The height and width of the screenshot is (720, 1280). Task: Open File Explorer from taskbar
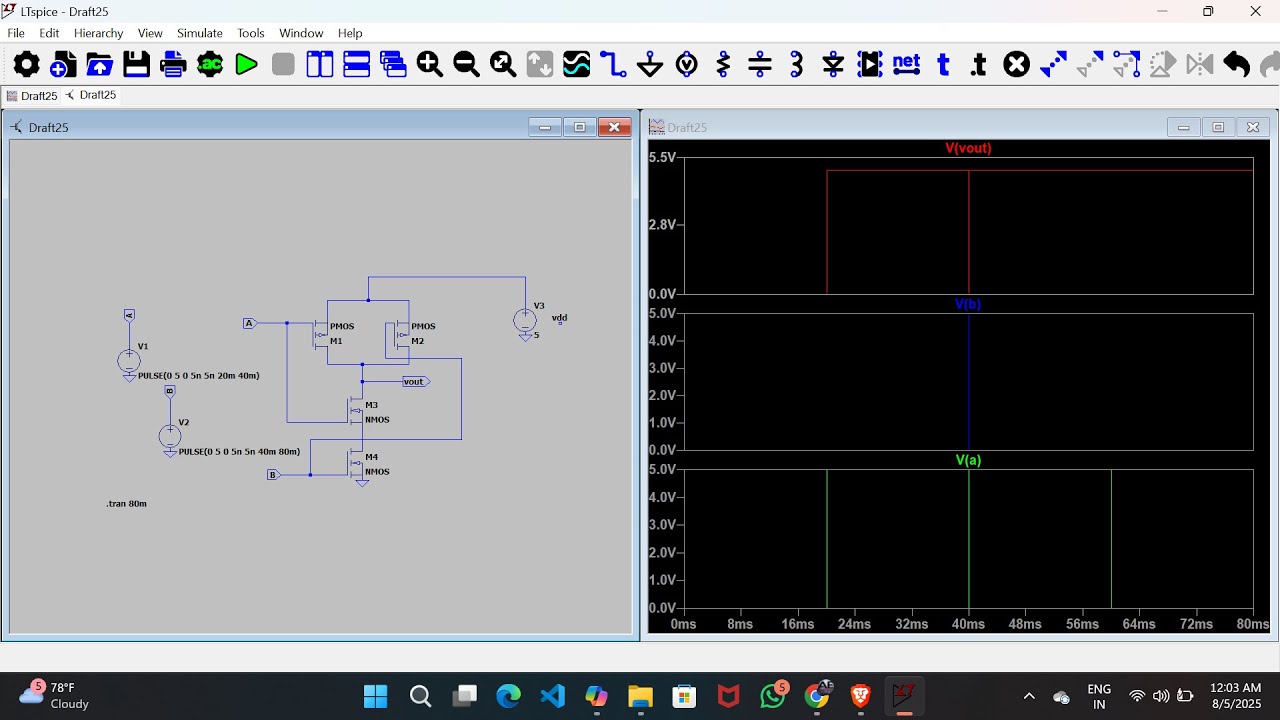[640, 696]
